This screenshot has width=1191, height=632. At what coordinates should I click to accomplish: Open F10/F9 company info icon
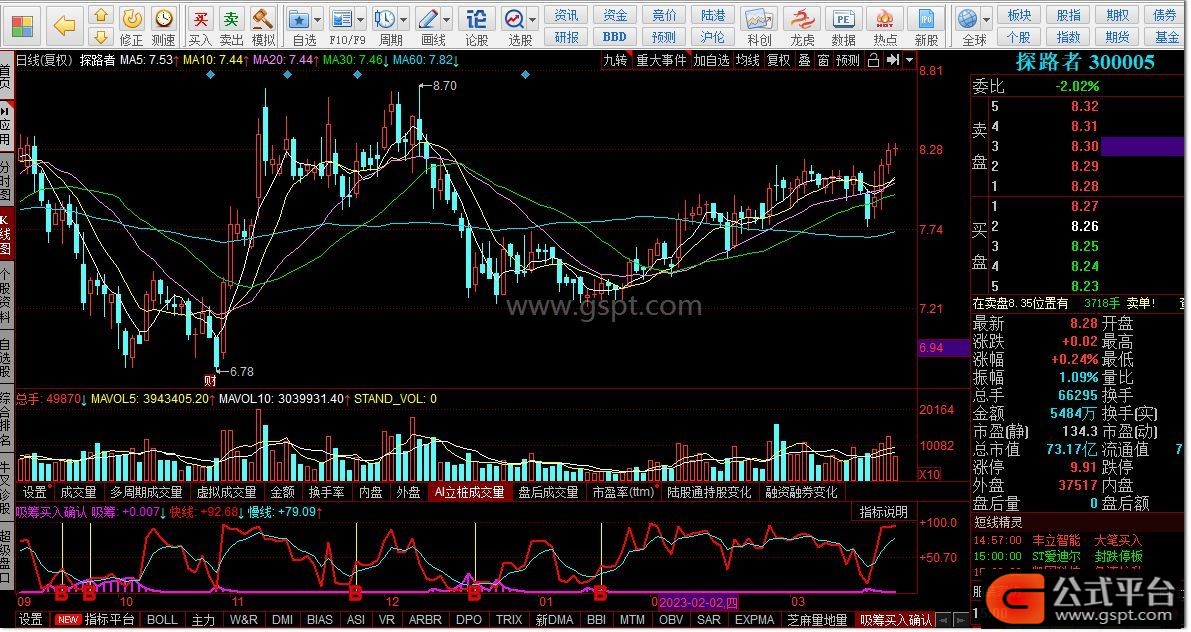coord(343,26)
